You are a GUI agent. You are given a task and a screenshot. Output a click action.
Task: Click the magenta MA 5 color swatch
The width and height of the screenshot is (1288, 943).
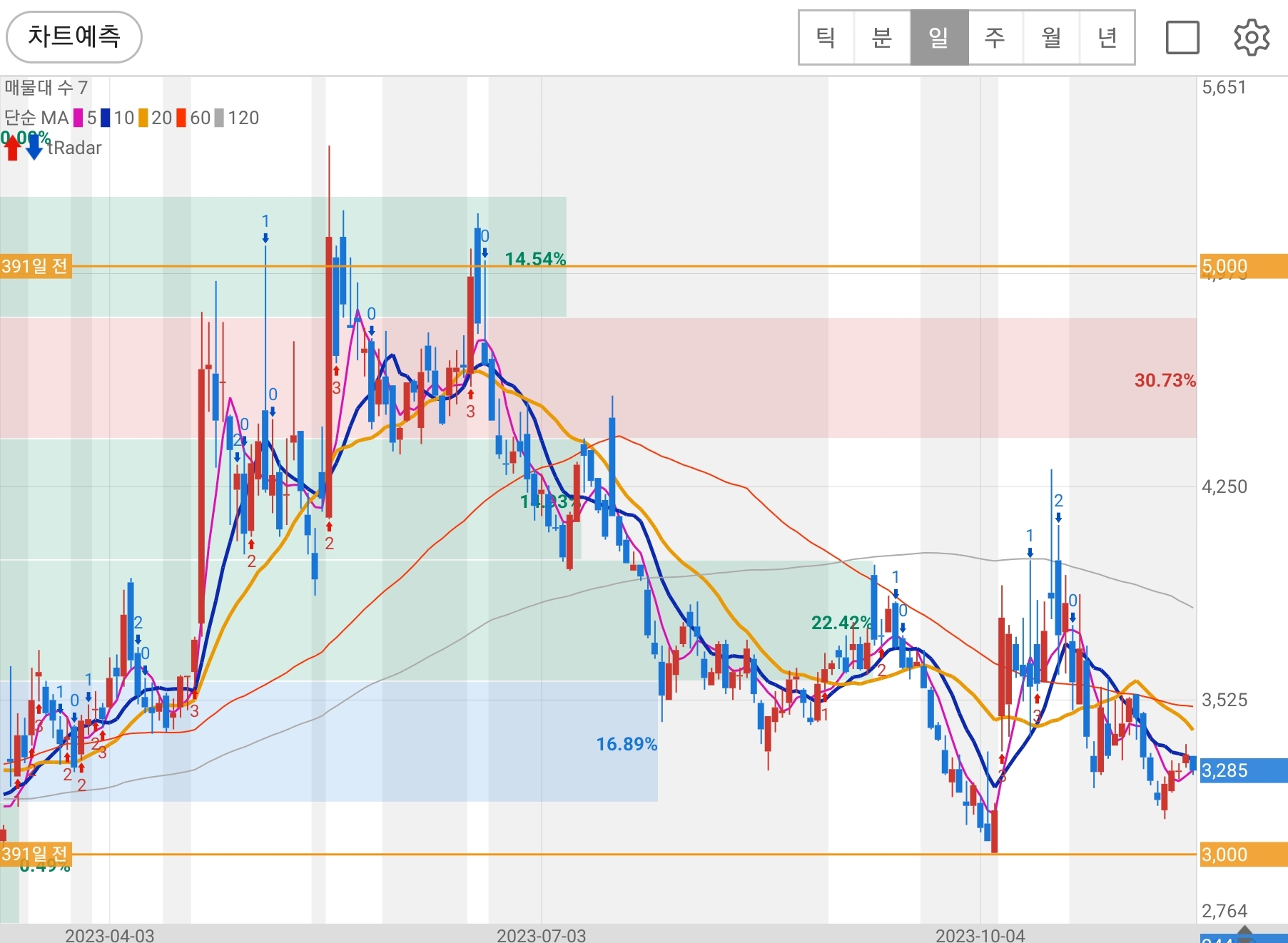tap(78, 118)
